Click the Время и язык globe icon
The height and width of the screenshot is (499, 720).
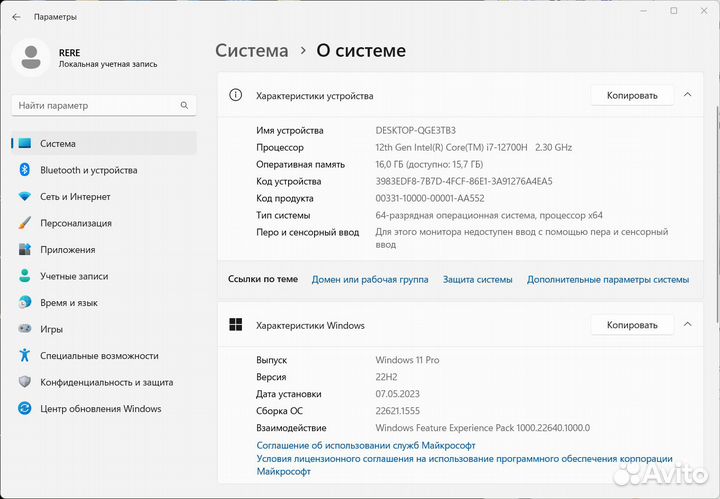pyautogui.click(x=25, y=303)
